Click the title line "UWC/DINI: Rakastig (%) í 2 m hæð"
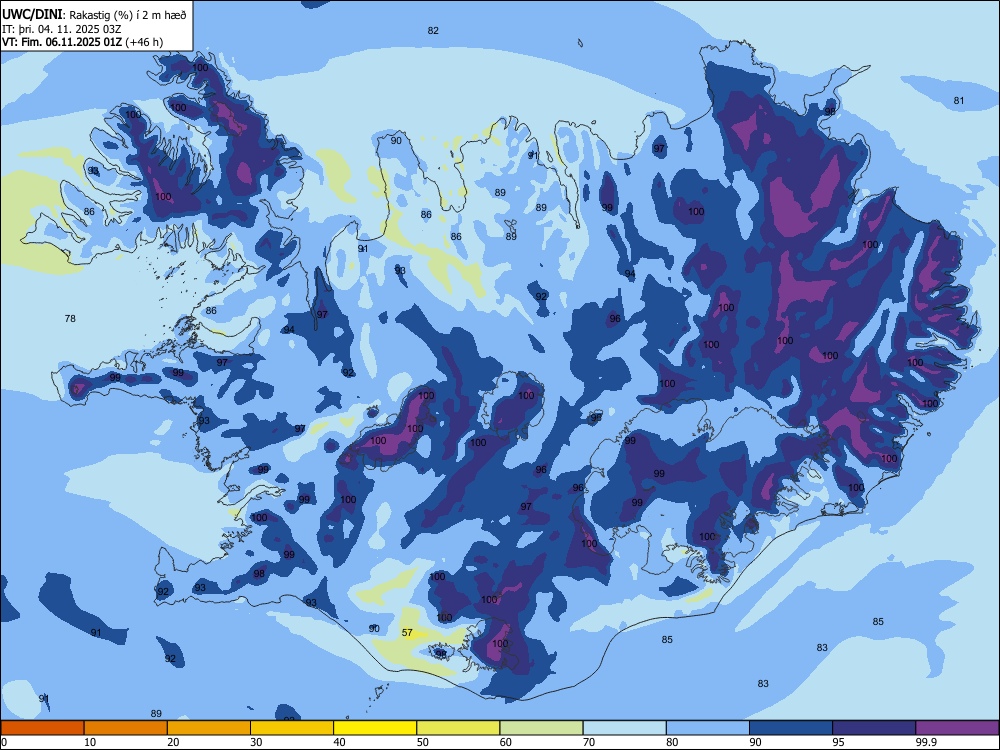This screenshot has width=1000, height=750. [94, 15]
